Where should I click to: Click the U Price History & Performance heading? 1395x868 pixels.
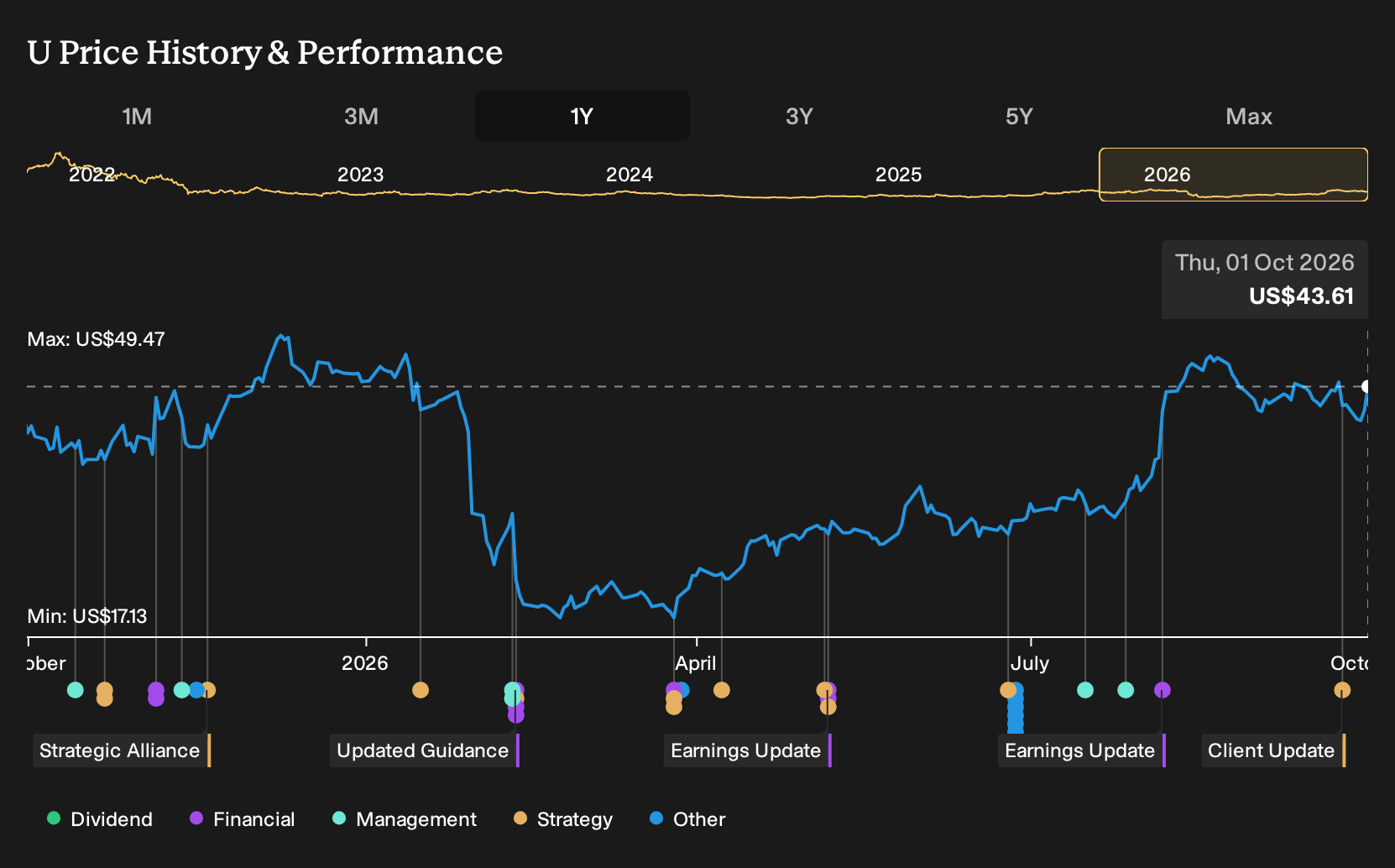[x=265, y=52]
